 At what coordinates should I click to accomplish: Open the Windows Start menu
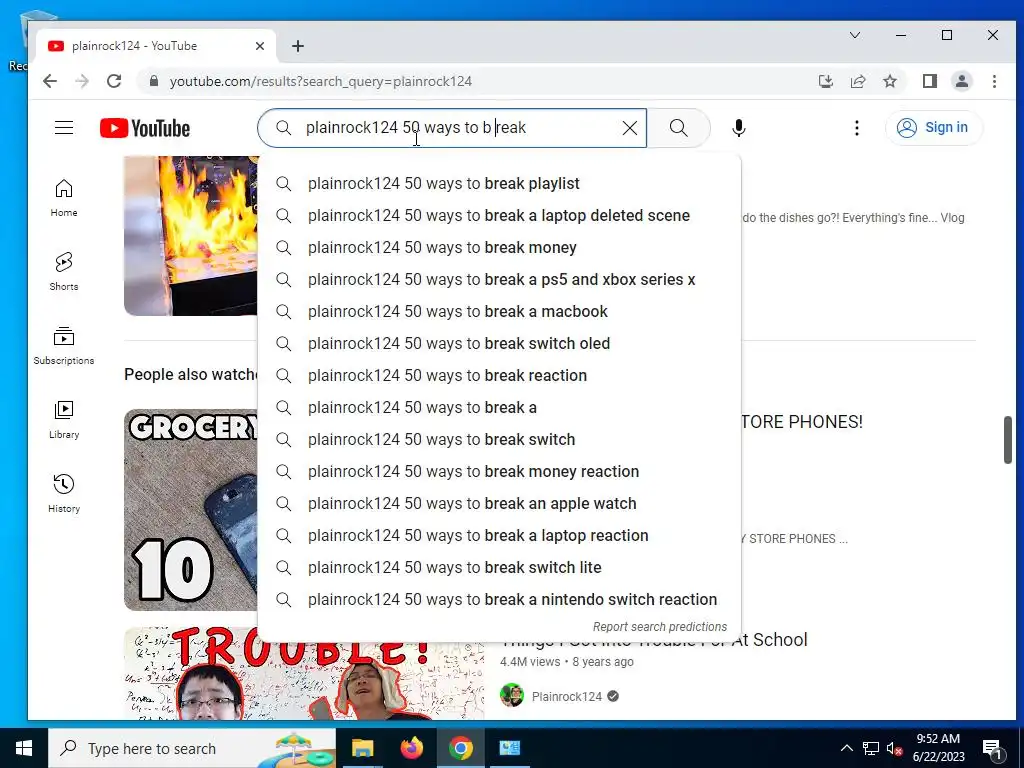click(24, 748)
